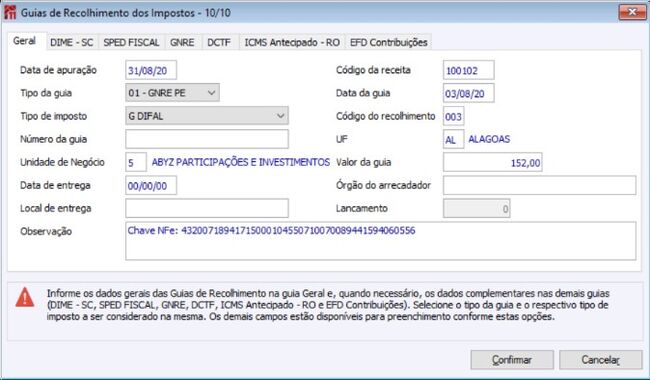Open the EFD Contribuições tab
Image resolution: width=650 pixels, height=380 pixels.
tap(389, 42)
